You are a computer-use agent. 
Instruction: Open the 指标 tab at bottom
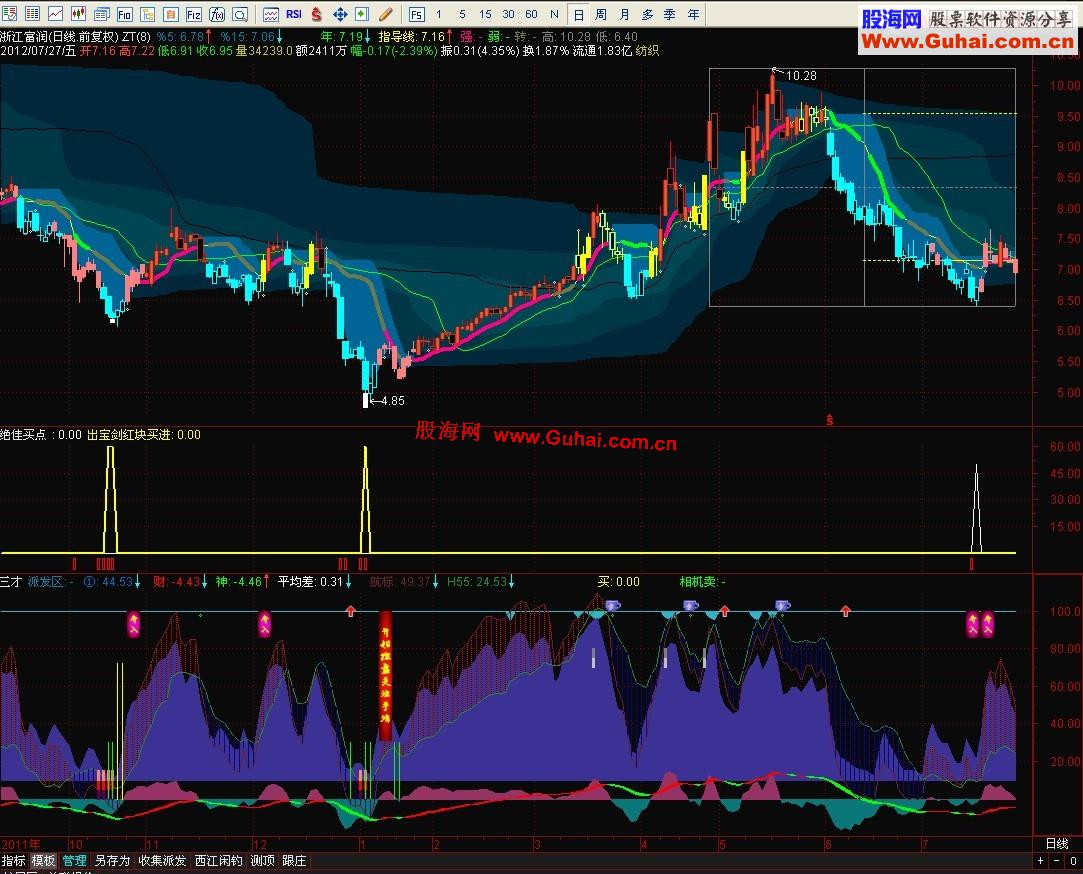pyautogui.click(x=14, y=860)
